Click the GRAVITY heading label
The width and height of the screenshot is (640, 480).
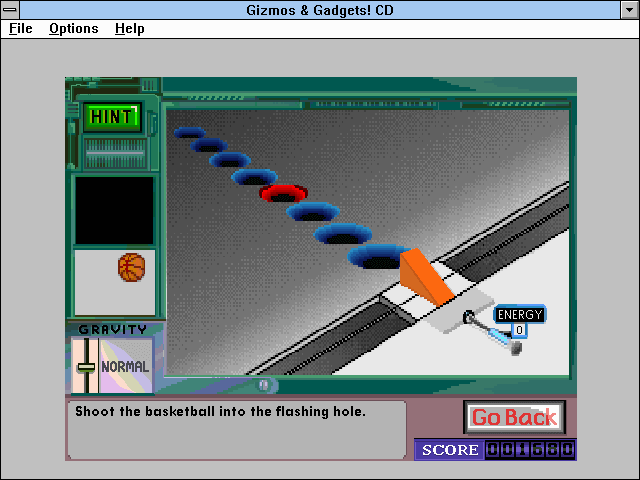point(113,329)
